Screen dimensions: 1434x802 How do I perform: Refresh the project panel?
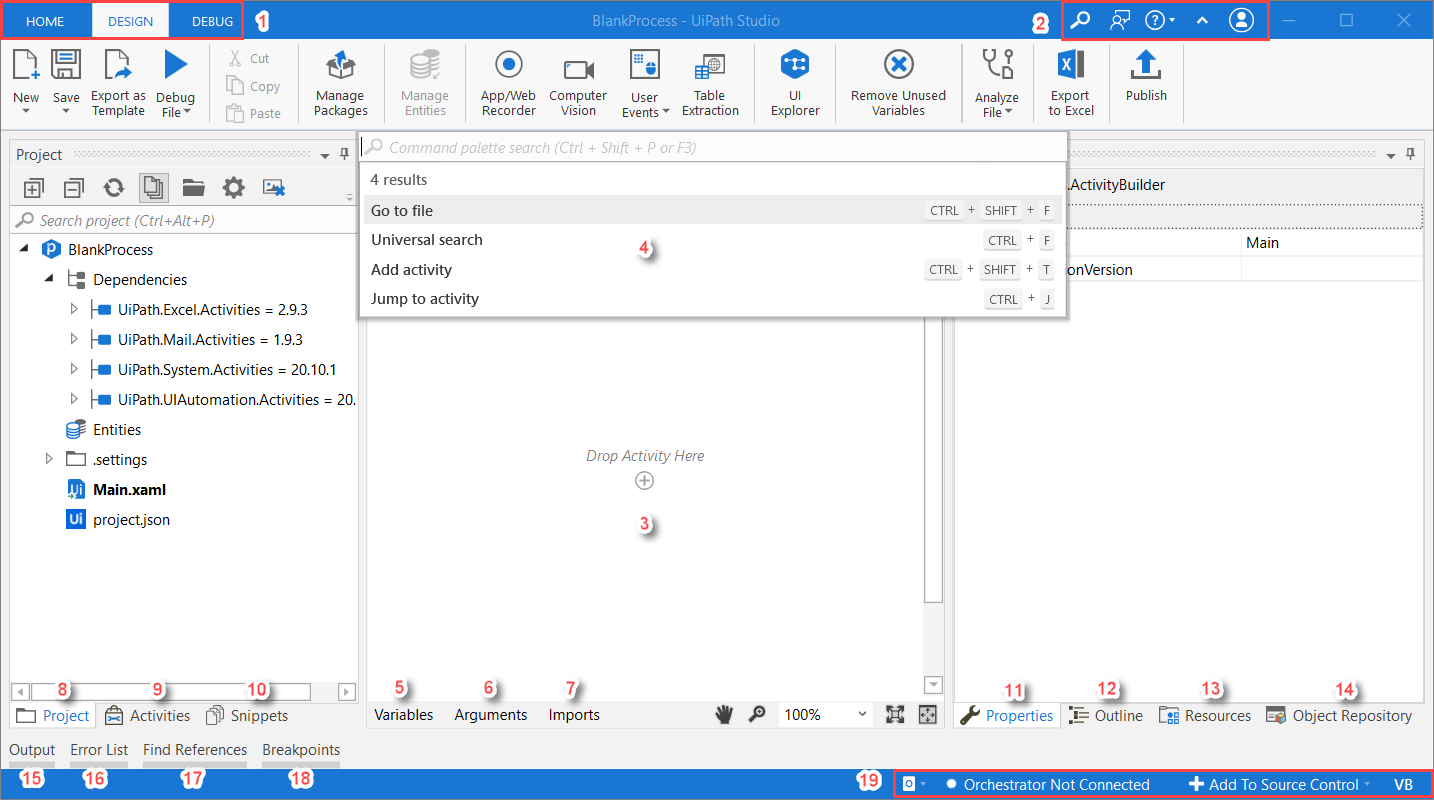coord(113,187)
